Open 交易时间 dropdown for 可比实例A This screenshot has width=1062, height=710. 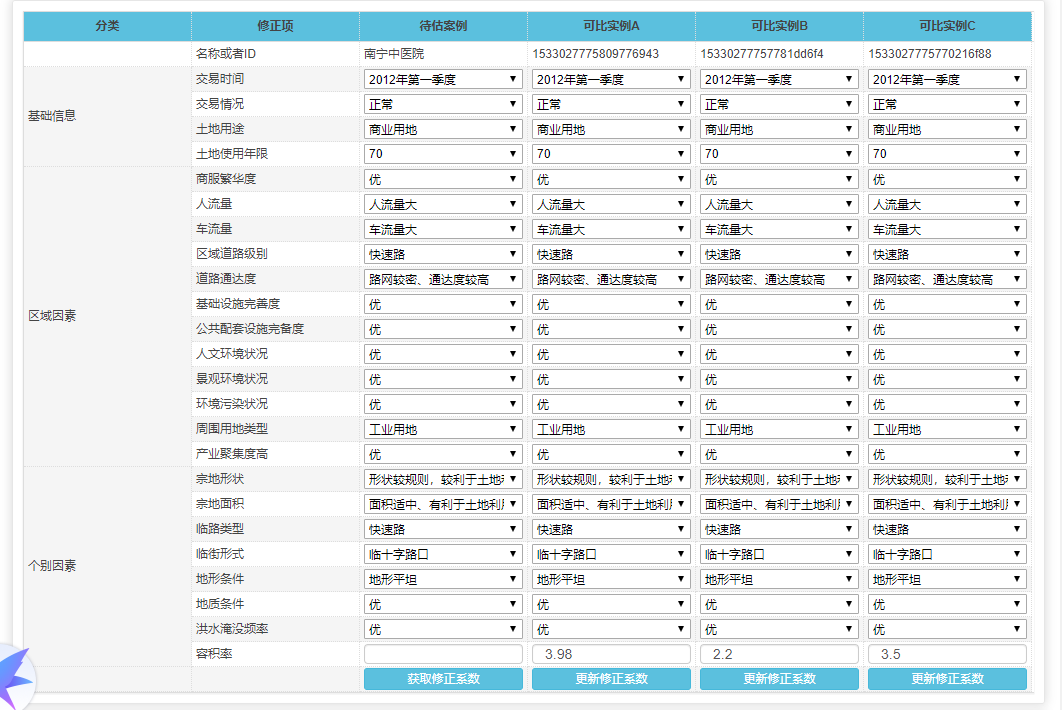tap(611, 79)
